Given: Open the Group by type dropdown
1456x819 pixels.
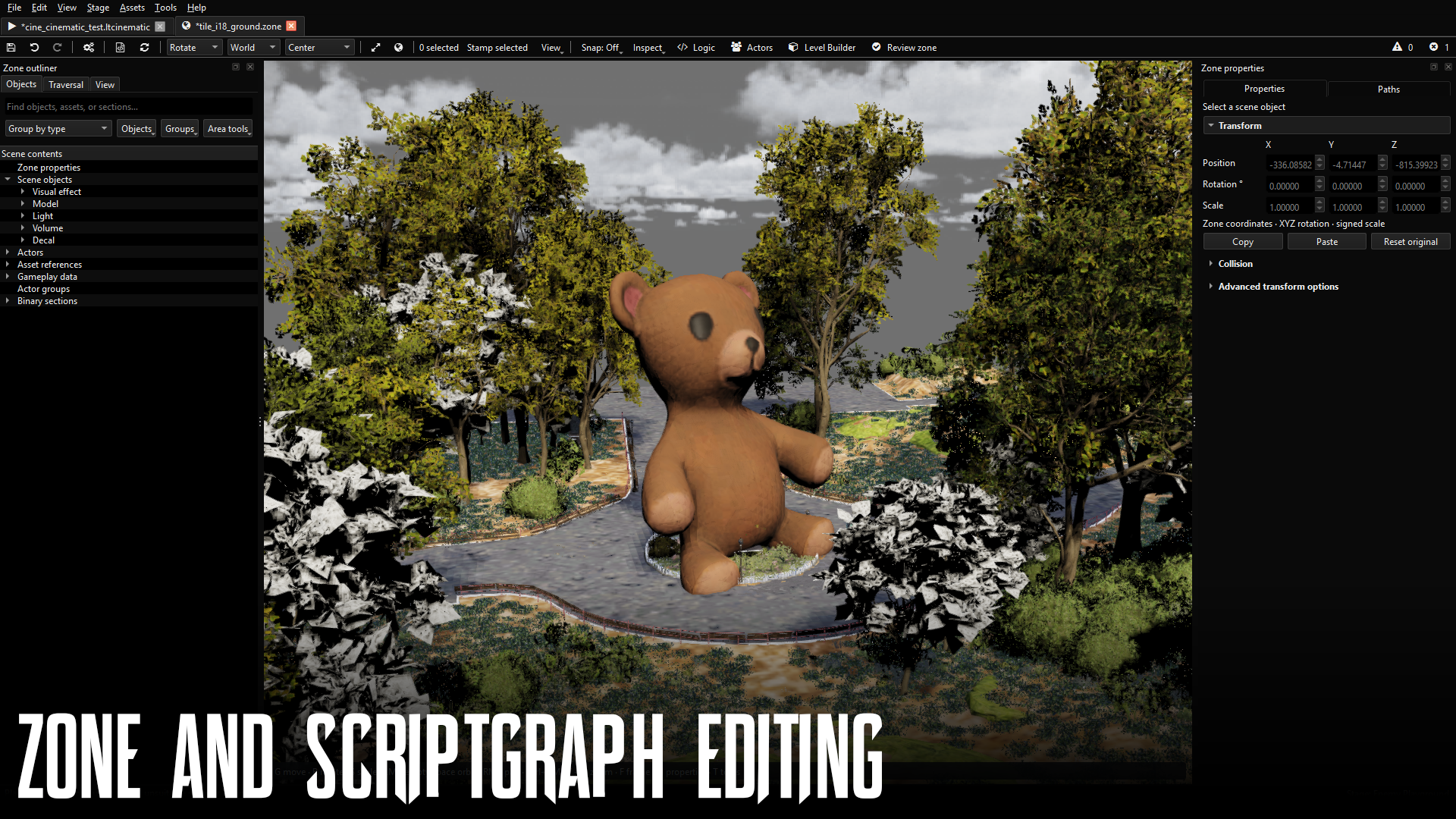Looking at the screenshot, I should (58, 128).
